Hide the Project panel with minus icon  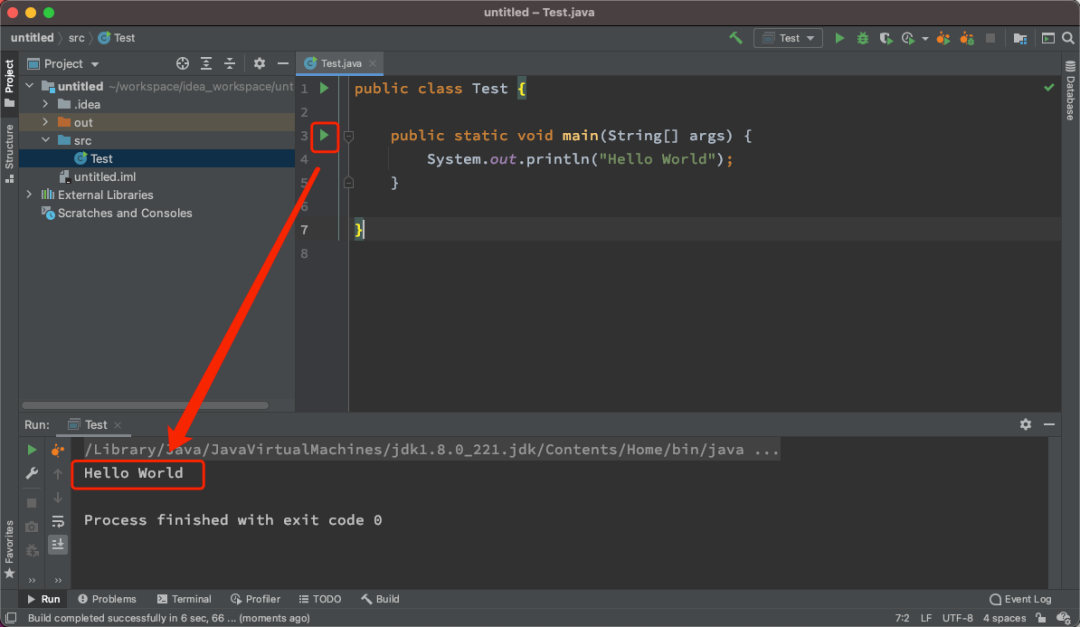[282, 63]
